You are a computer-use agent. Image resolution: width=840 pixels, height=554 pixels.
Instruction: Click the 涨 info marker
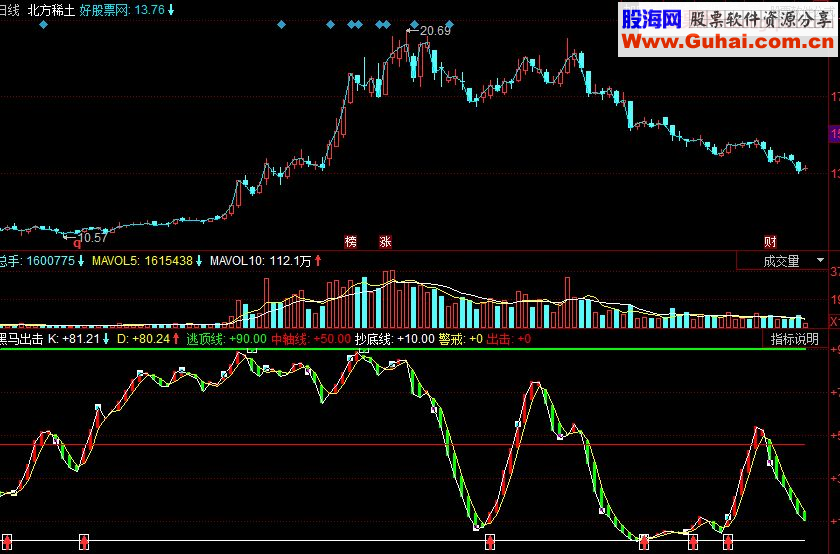tap(385, 242)
